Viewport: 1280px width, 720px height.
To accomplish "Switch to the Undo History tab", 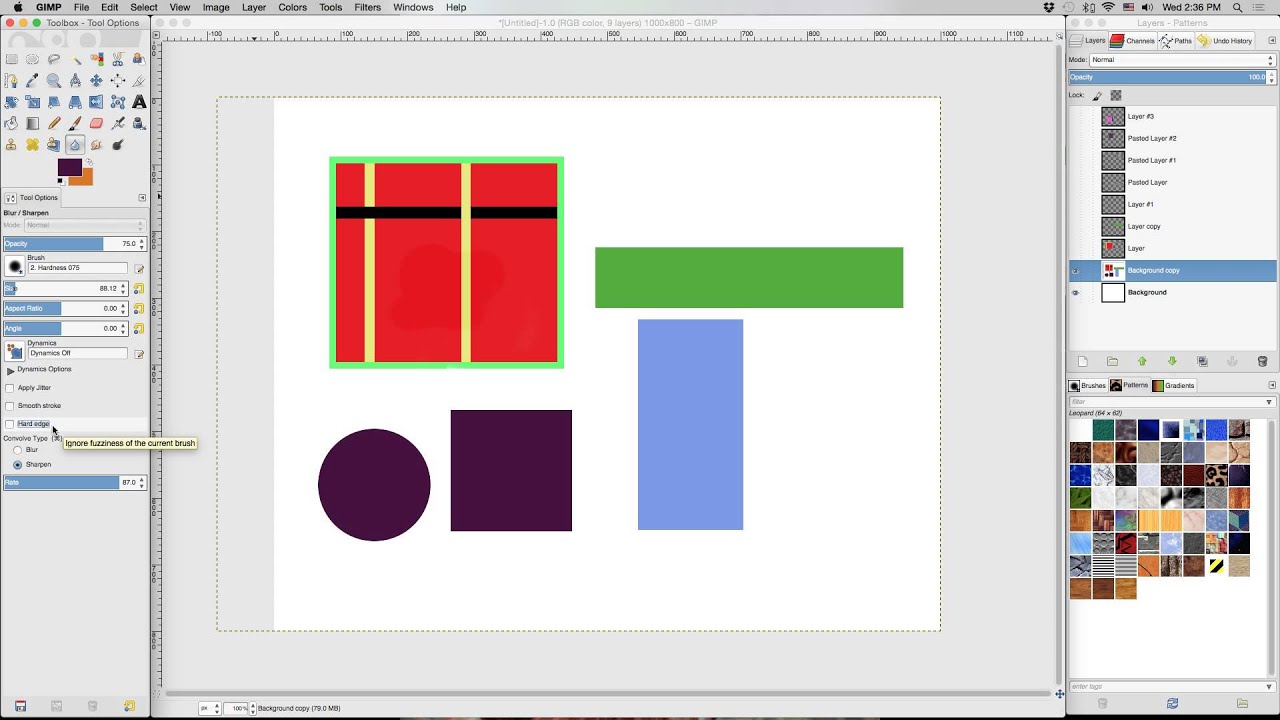I will click(x=1225, y=41).
